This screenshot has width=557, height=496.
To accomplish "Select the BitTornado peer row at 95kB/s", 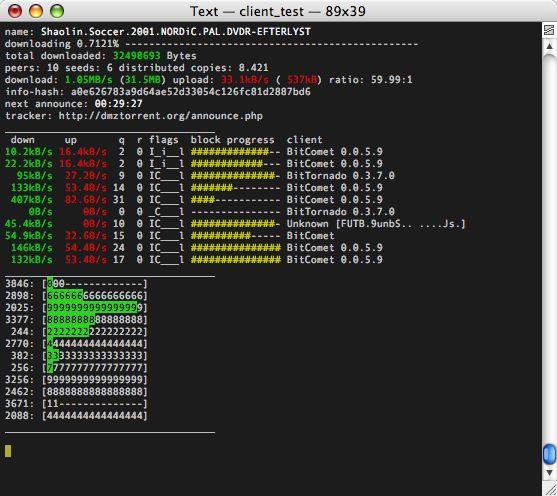I will click(x=199, y=176).
